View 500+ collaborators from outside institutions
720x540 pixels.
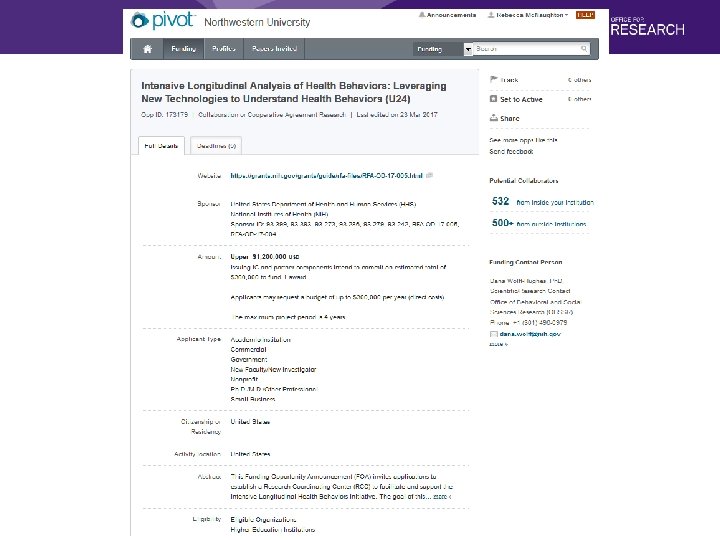(x=539, y=223)
